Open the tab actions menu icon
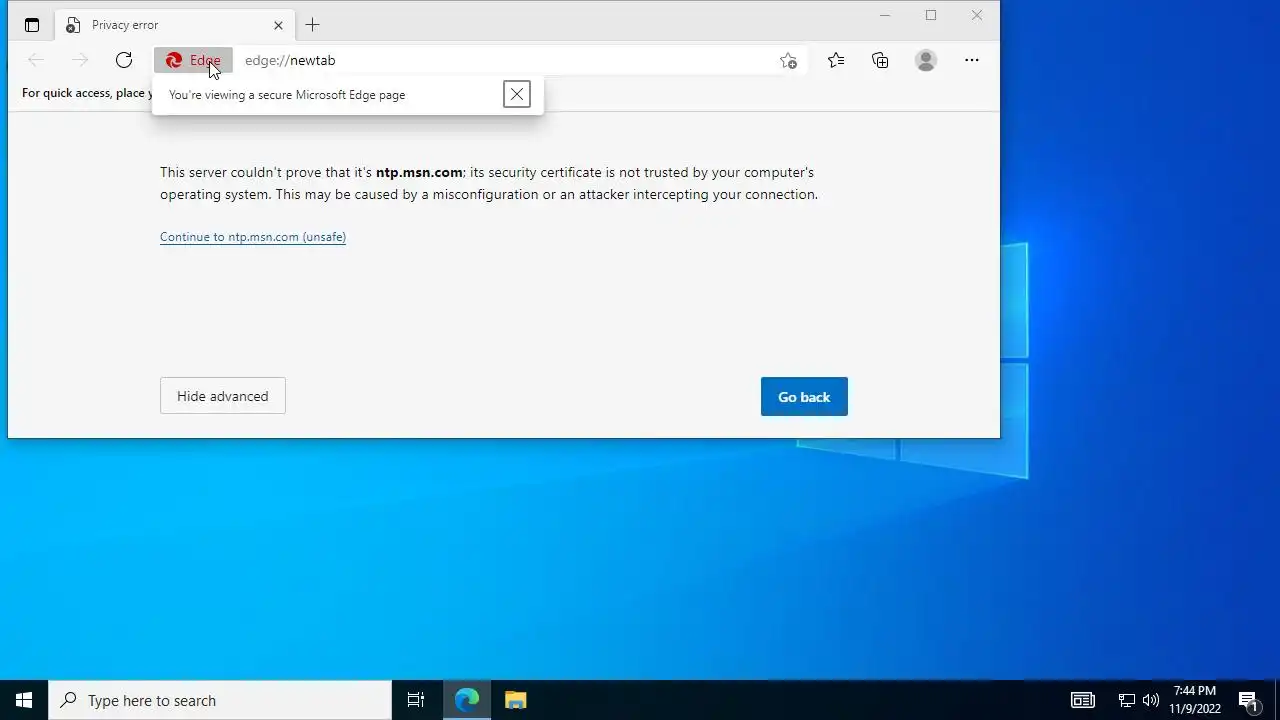 coord(32,25)
